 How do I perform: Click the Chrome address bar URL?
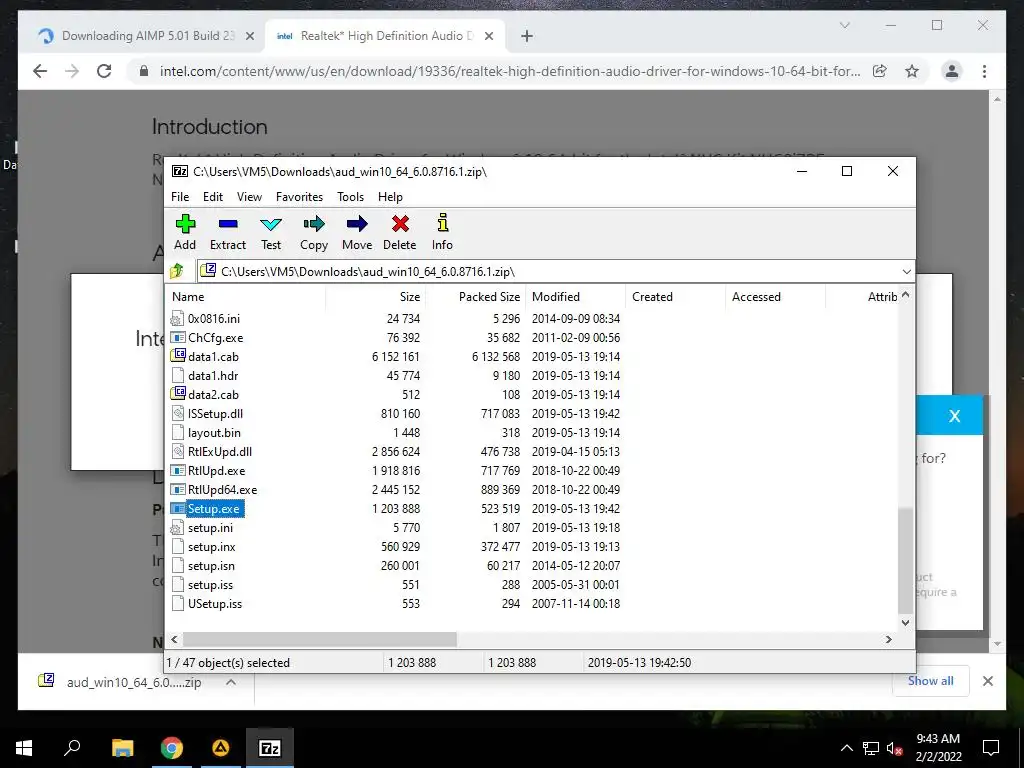point(510,71)
